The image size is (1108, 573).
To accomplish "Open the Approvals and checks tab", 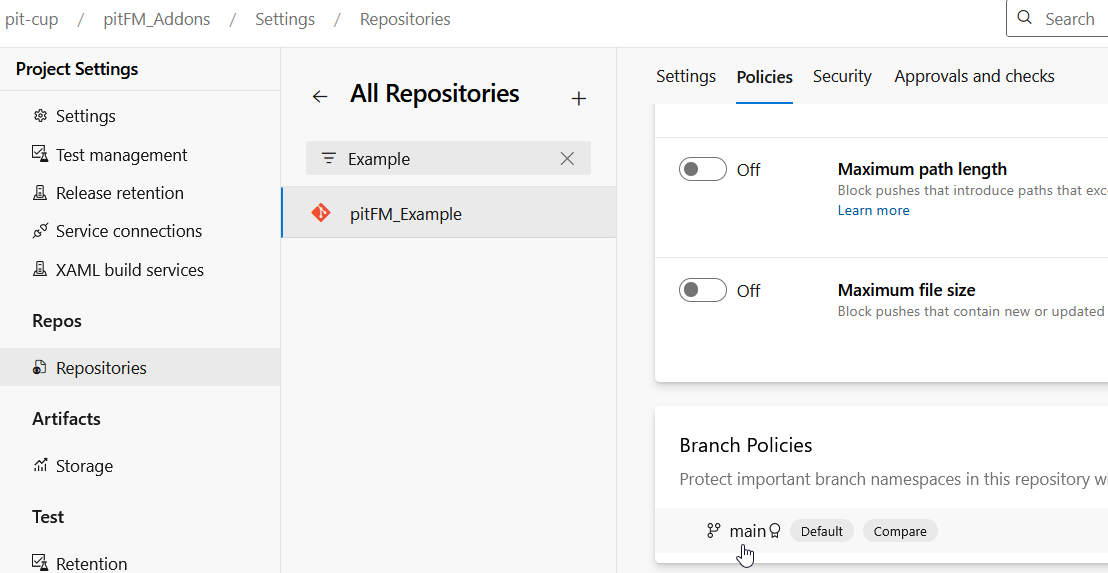I will point(974,76).
